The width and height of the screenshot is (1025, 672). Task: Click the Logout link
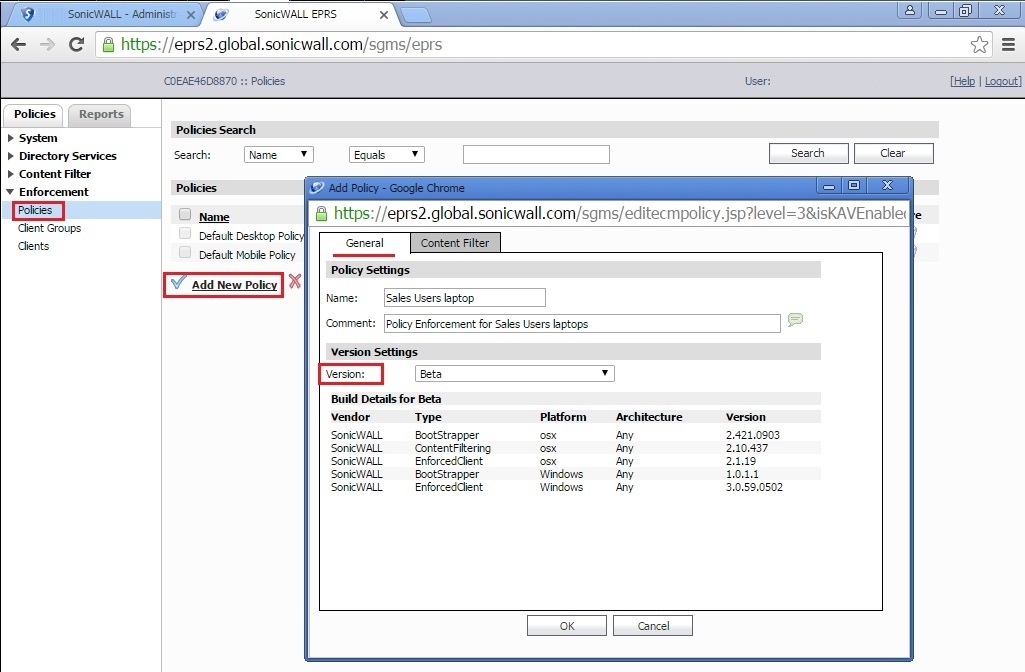coord(1001,81)
